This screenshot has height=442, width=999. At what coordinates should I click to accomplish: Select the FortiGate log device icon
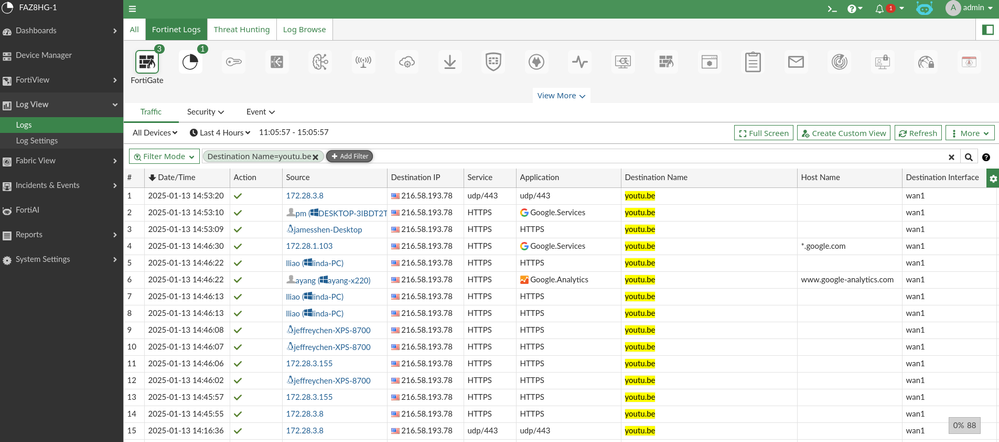pyautogui.click(x=147, y=62)
